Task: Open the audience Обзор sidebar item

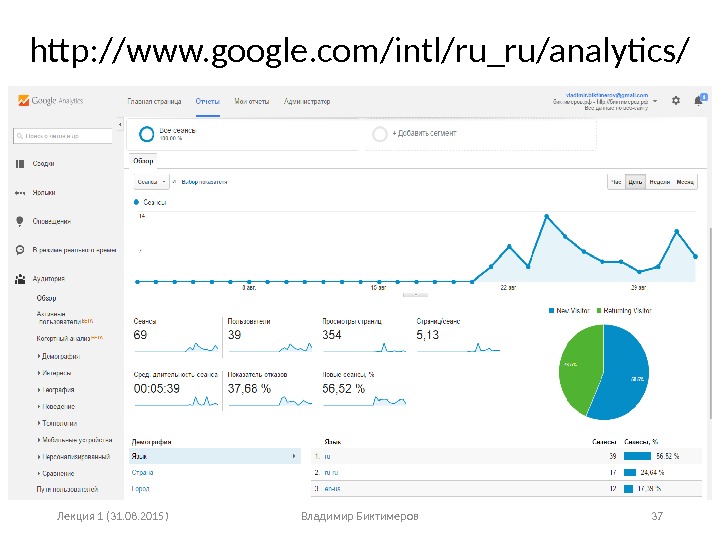Action: (x=46, y=298)
